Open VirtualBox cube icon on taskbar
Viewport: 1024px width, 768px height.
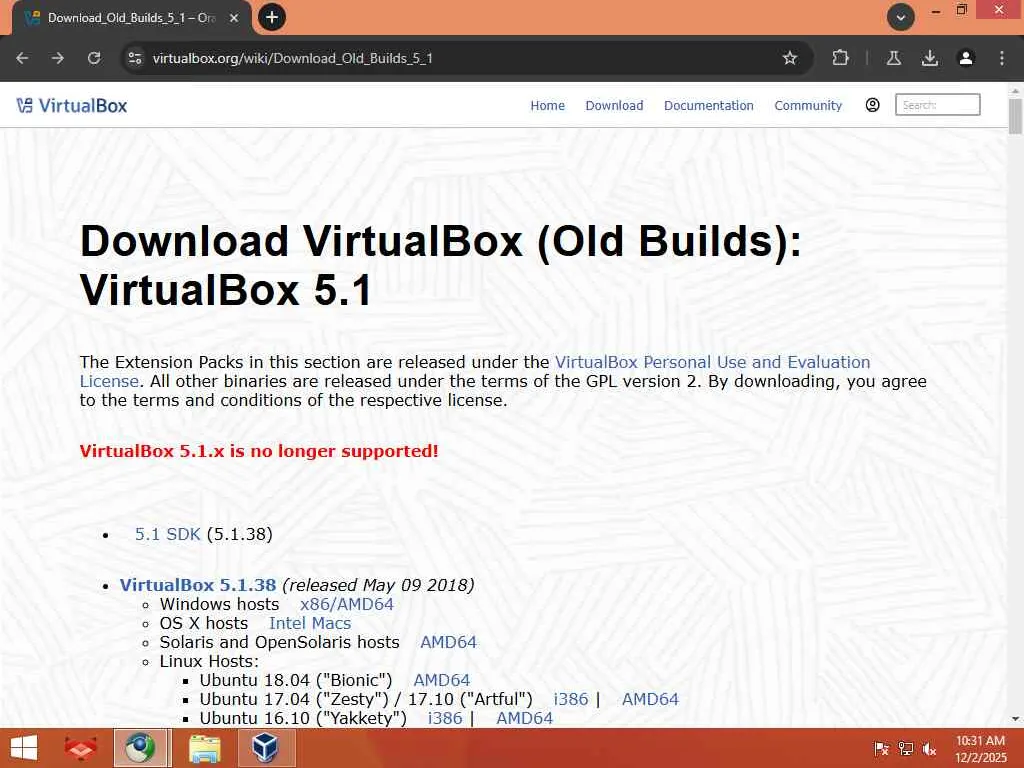[x=266, y=748]
